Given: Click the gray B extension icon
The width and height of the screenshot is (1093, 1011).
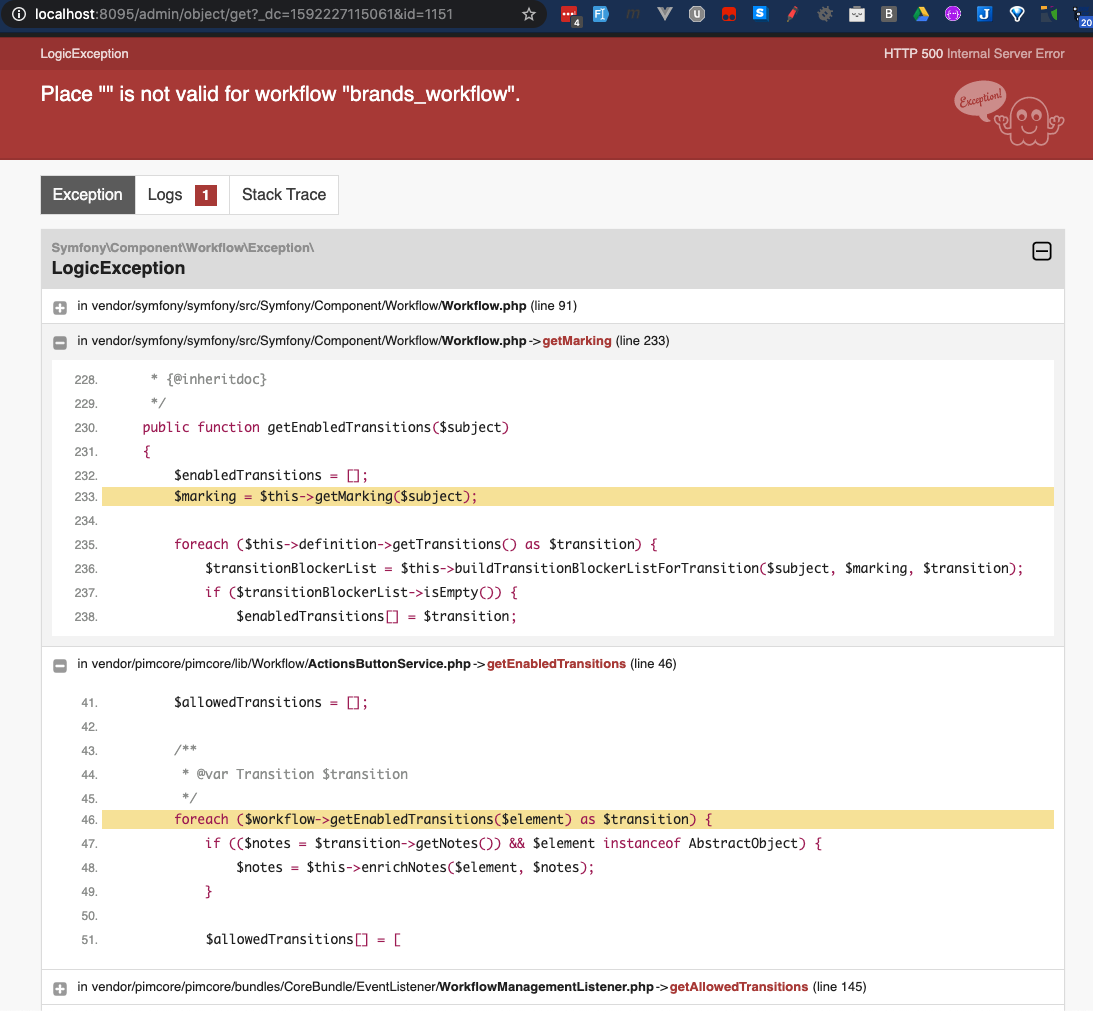Looking at the screenshot, I should [889, 14].
